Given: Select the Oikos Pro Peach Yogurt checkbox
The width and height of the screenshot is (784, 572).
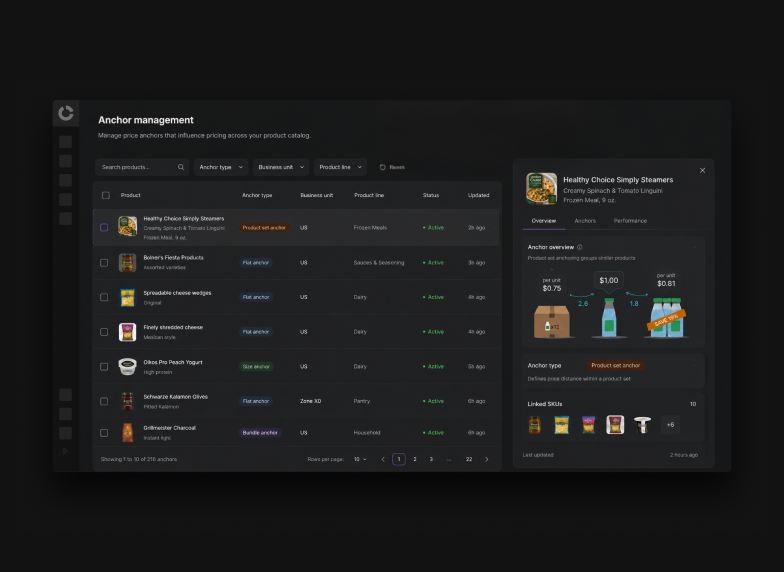Looking at the screenshot, I should click(104, 366).
